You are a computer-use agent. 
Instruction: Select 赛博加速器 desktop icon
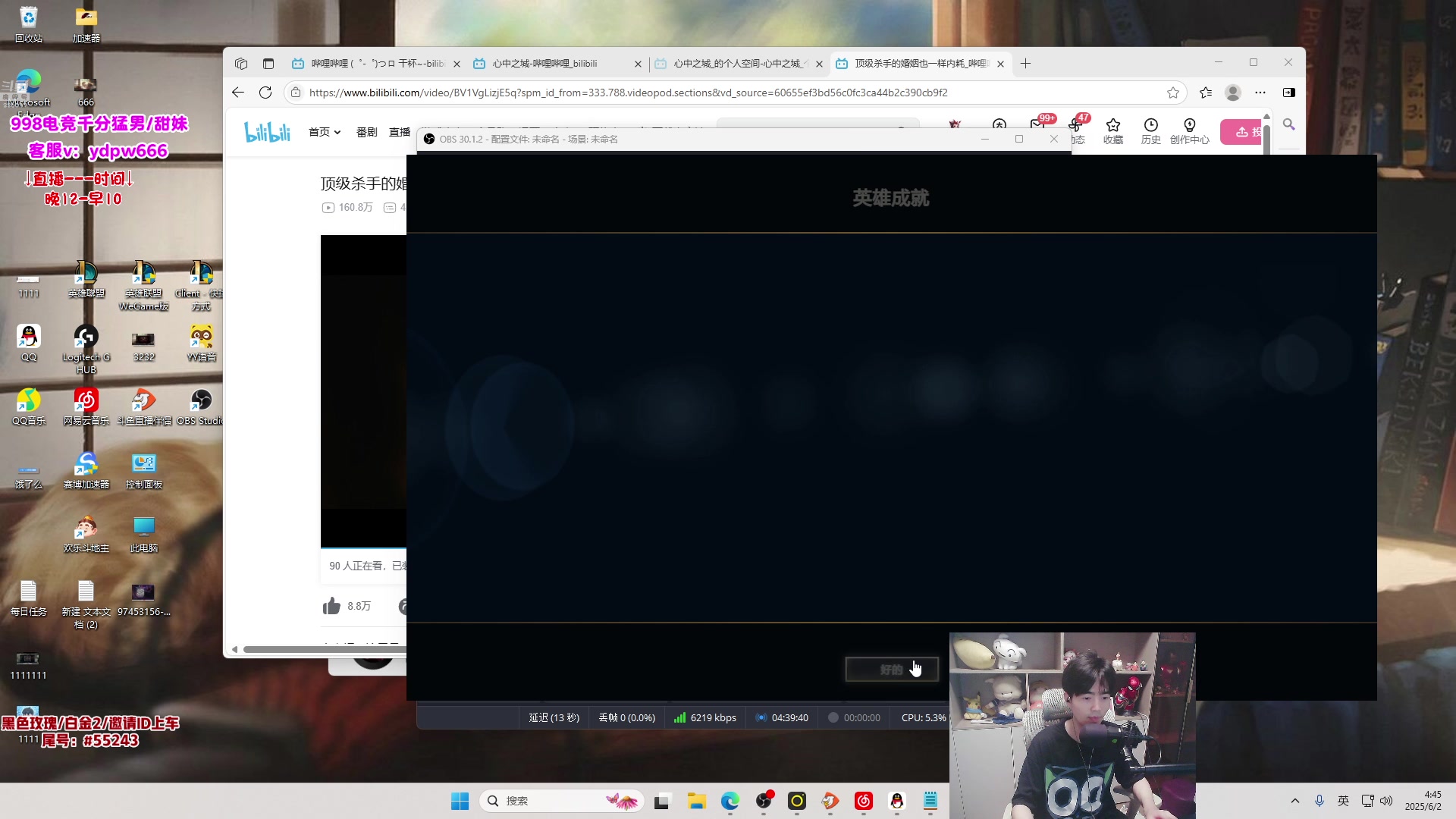(x=86, y=470)
